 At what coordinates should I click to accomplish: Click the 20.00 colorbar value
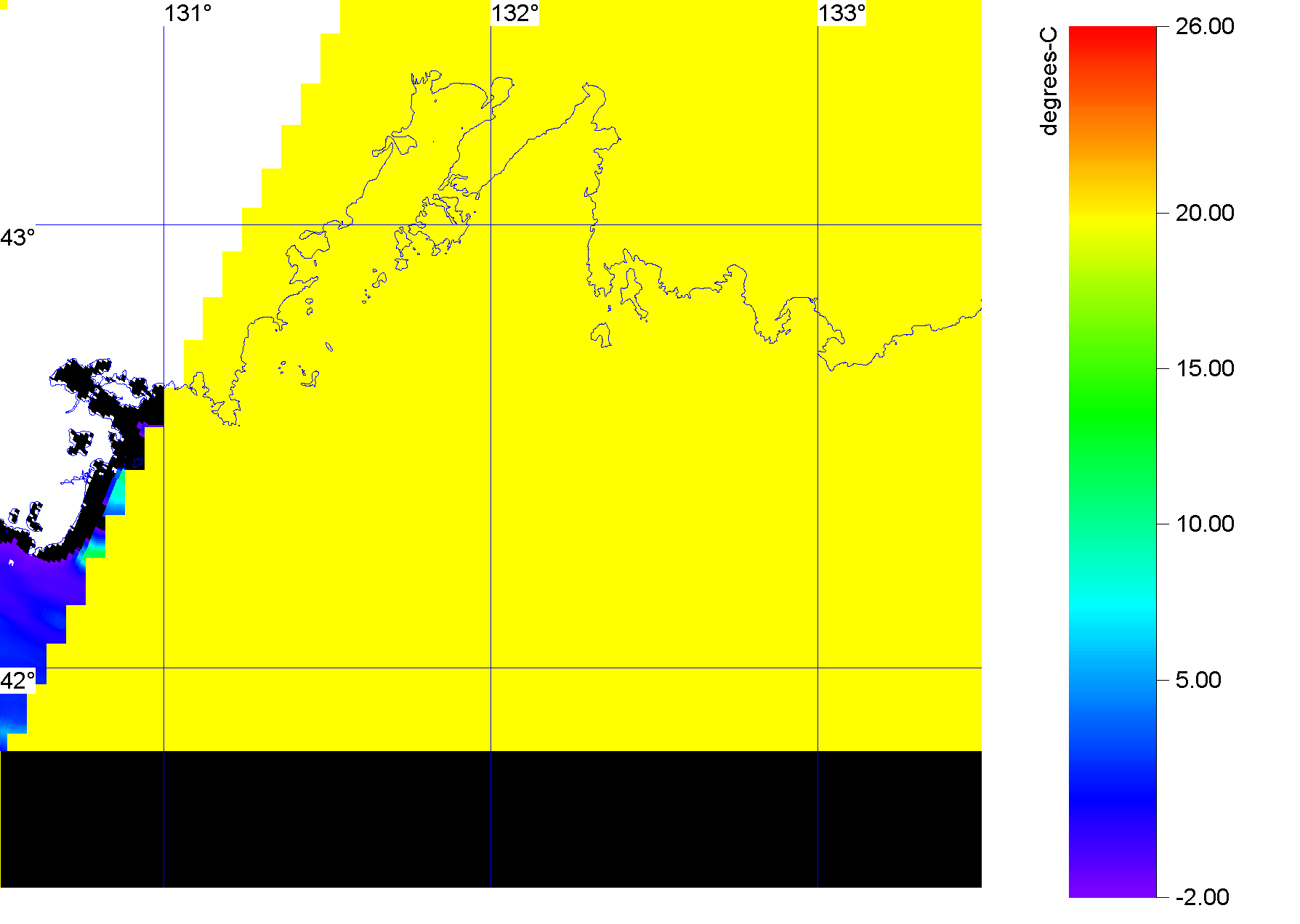1205,213
